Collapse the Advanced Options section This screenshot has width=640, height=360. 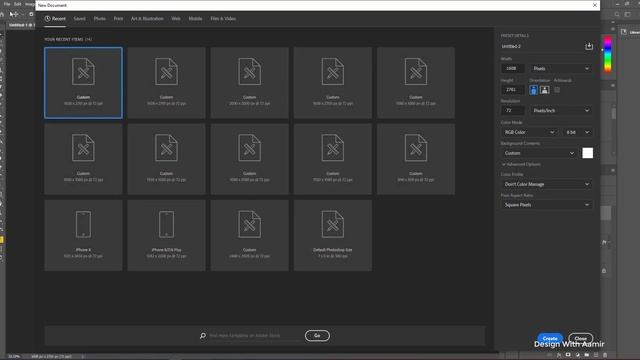coord(521,164)
